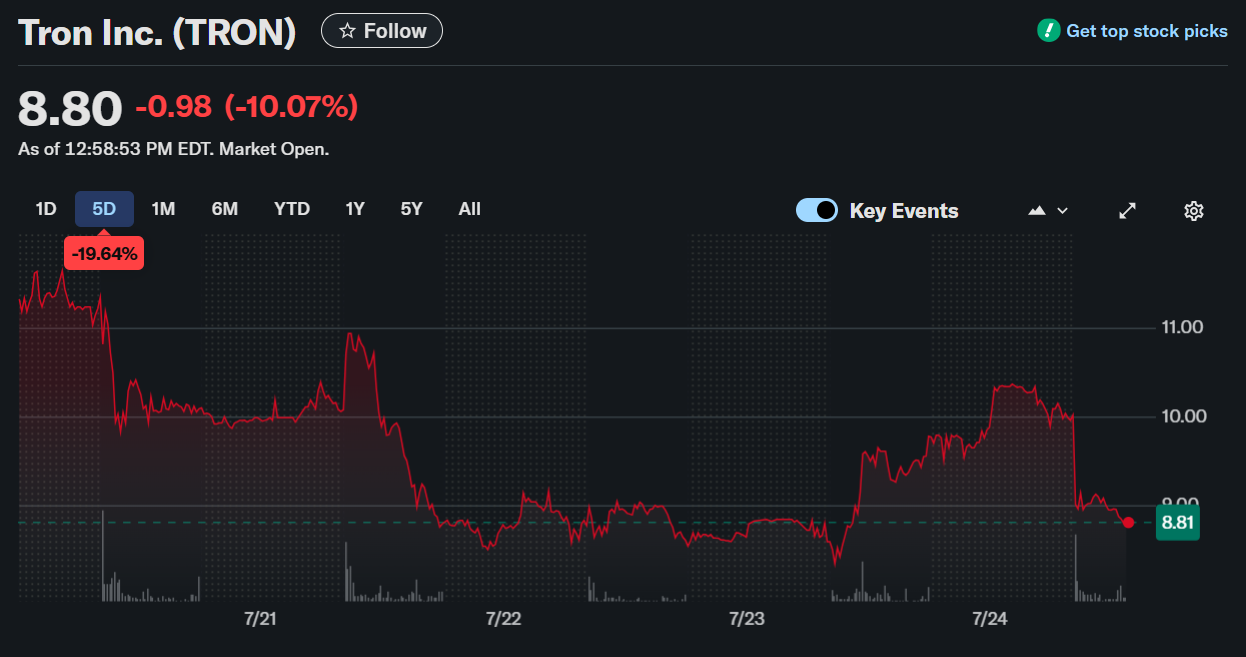This screenshot has width=1246, height=657.
Task: Click the 7/24 date label
Action: coord(989,619)
